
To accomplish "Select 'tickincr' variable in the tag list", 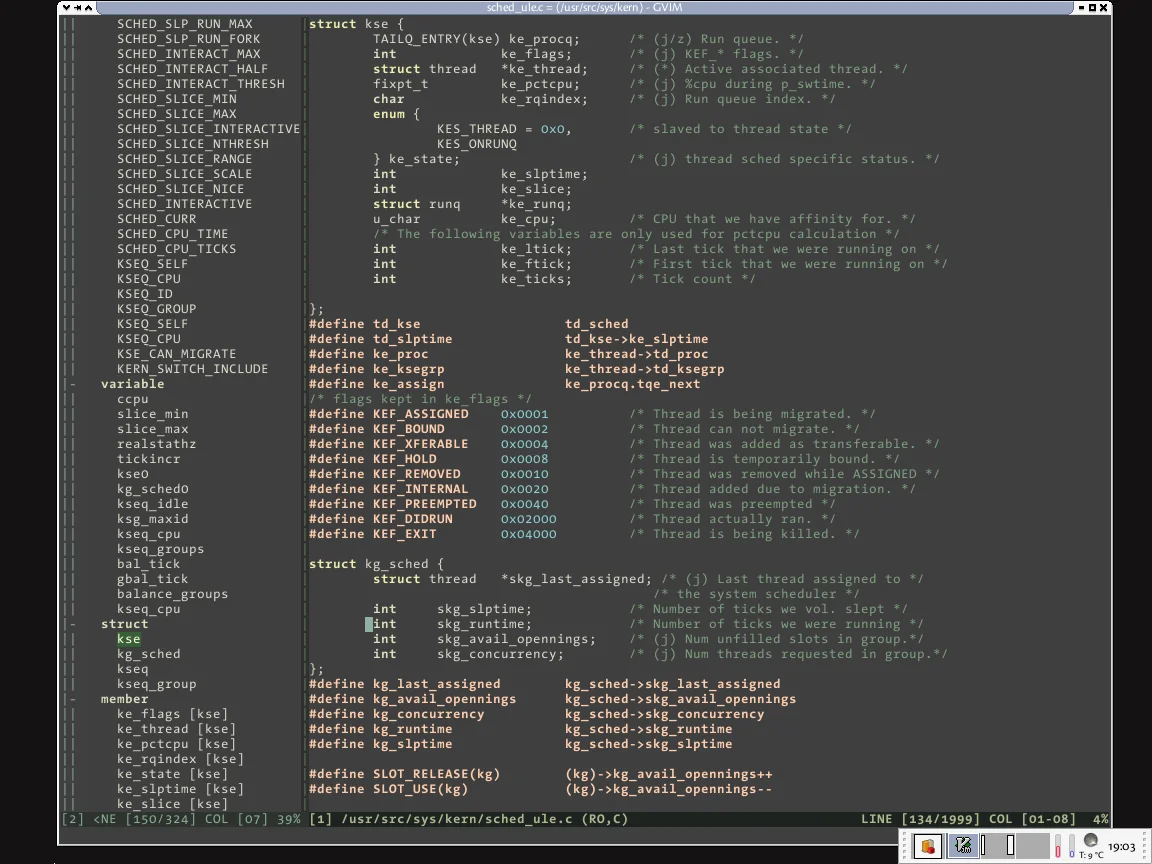I will point(148,459).
